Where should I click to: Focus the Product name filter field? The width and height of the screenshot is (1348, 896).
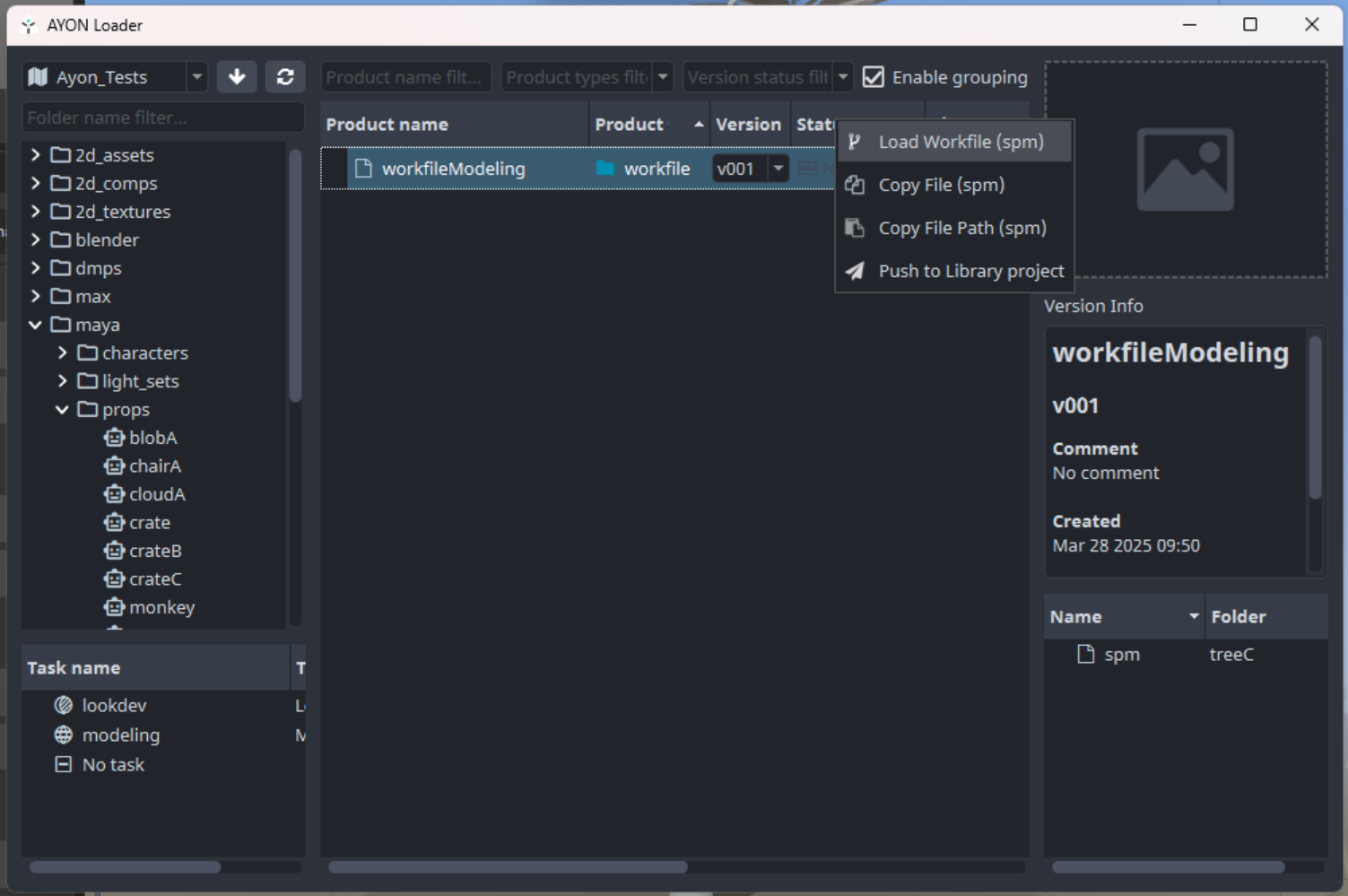point(406,77)
